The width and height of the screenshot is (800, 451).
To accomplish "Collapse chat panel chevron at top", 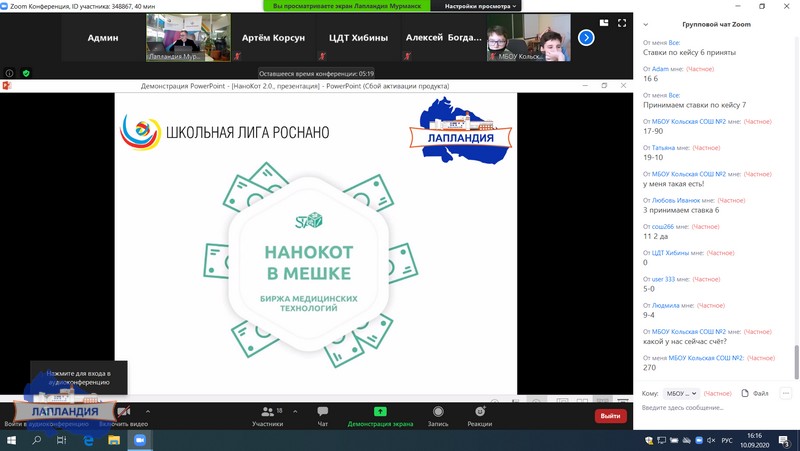I will coord(645,24).
